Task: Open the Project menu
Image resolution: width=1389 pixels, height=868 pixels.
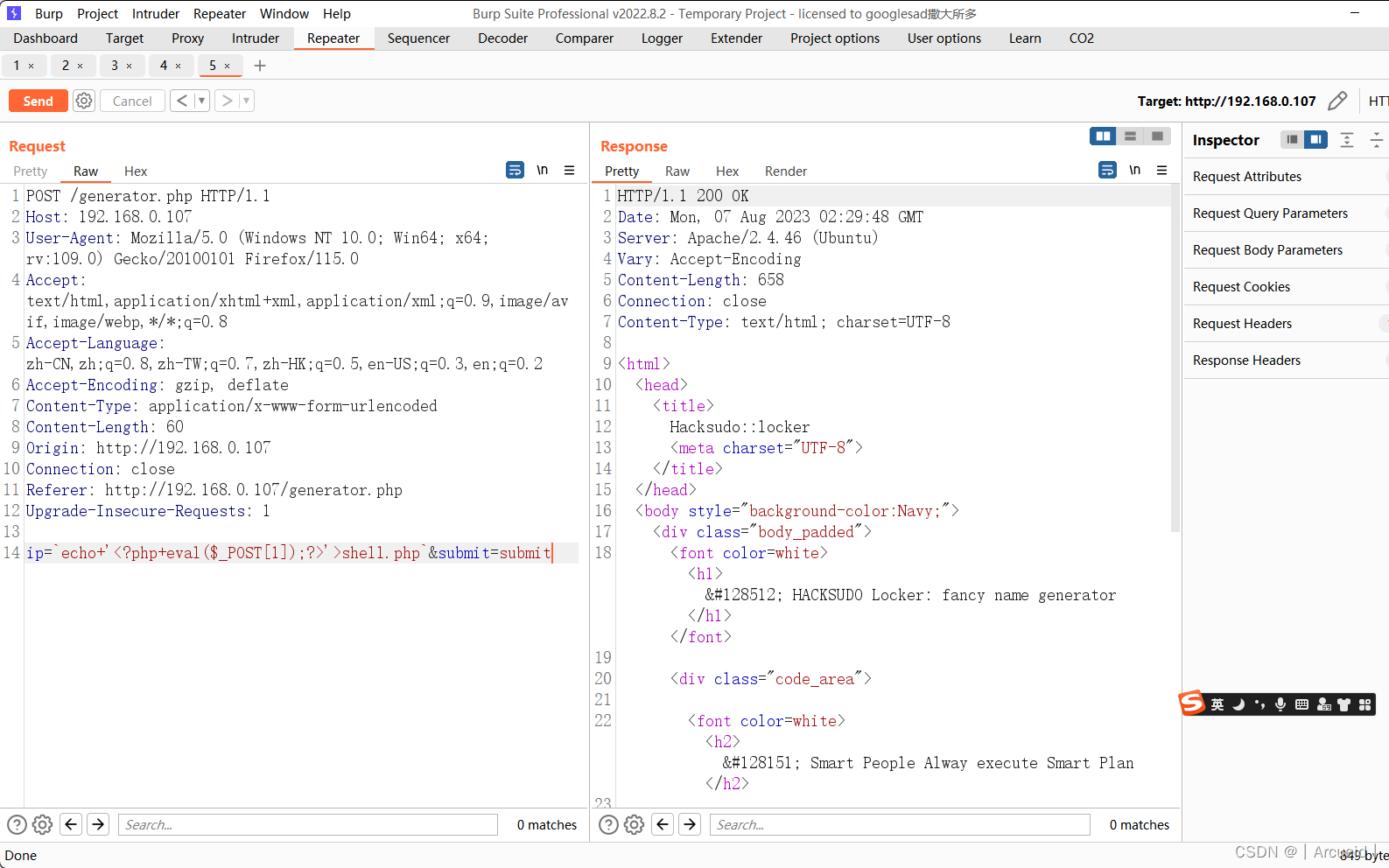Action: tap(97, 13)
